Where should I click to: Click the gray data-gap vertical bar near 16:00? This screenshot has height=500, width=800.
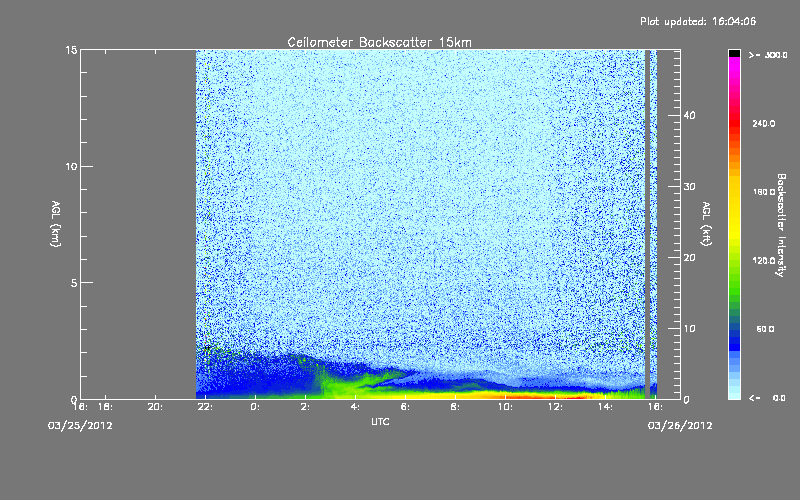(x=648, y=224)
